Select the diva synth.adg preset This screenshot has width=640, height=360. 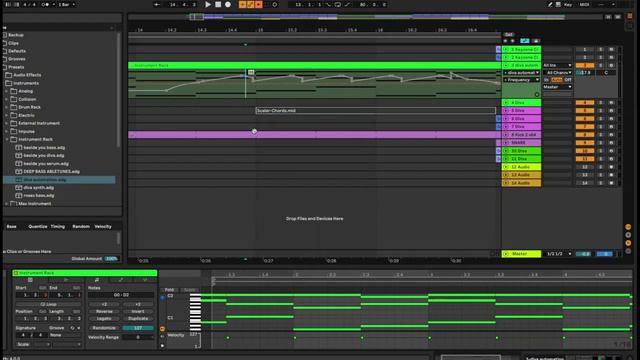[x=38, y=187]
